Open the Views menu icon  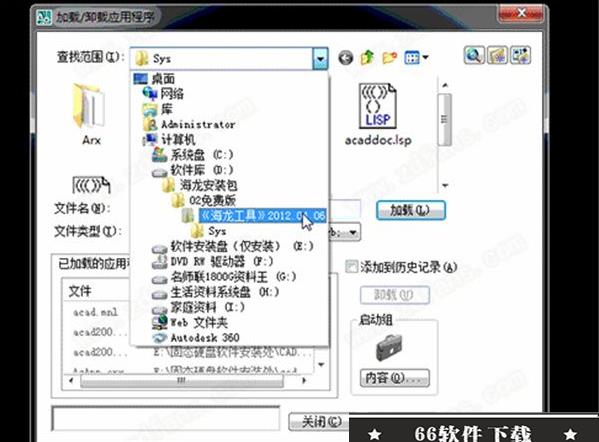(416, 58)
